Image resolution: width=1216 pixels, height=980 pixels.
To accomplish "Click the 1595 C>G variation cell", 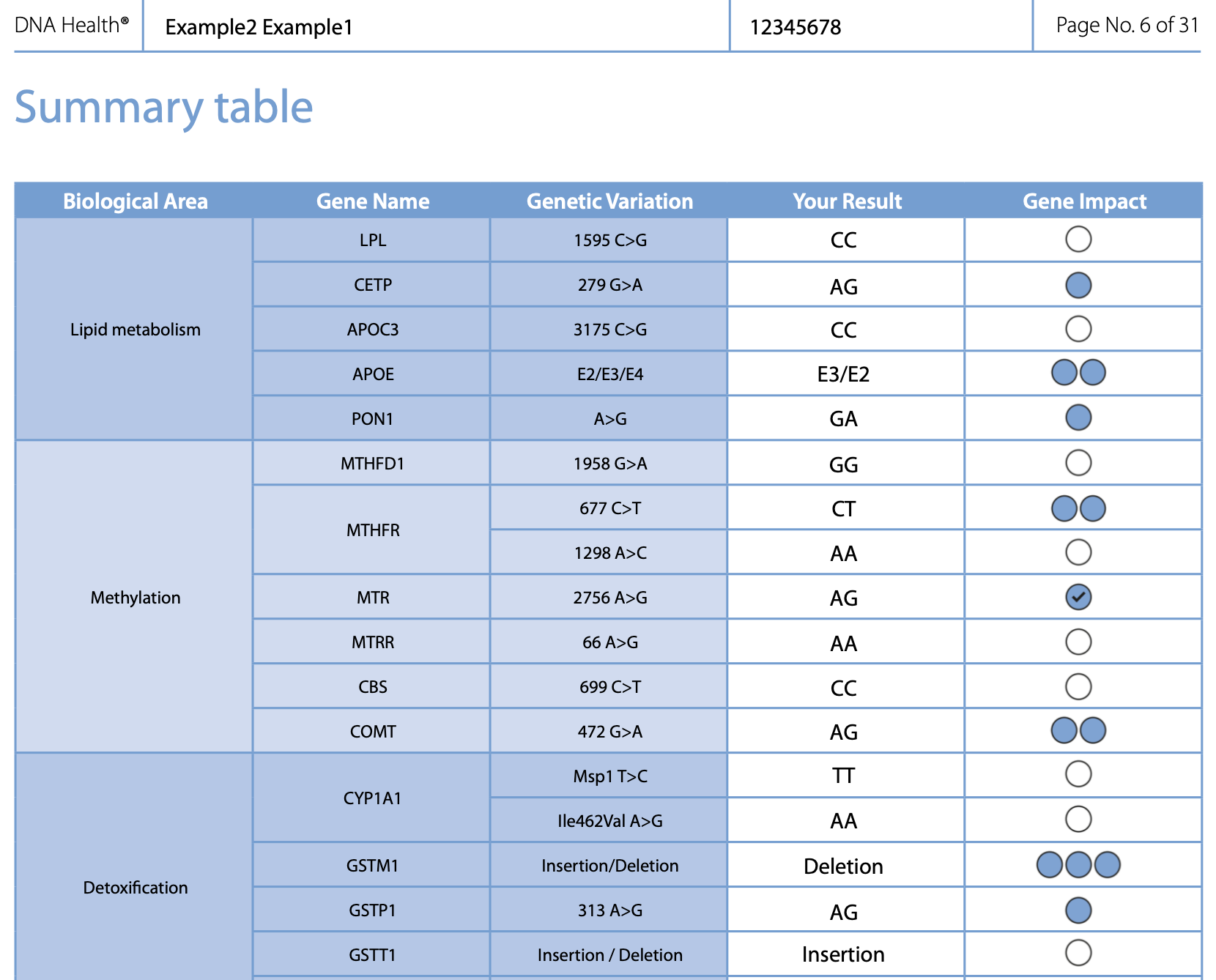I will click(609, 240).
